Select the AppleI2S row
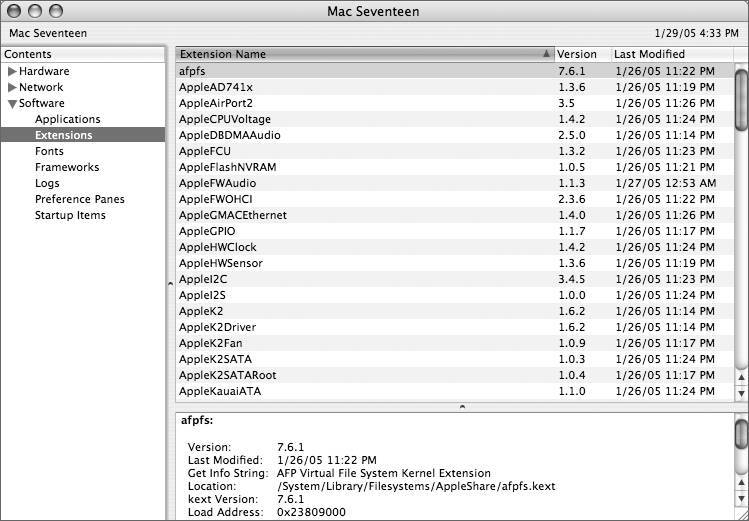This screenshot has height=521, width=749. pos(454,295)
